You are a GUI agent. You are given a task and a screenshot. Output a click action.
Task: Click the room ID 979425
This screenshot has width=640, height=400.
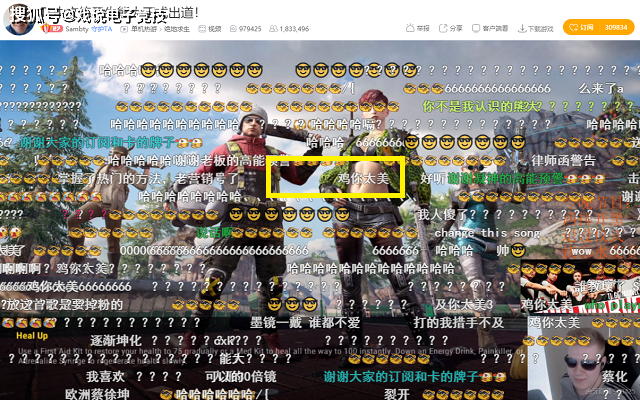(246, 29)
